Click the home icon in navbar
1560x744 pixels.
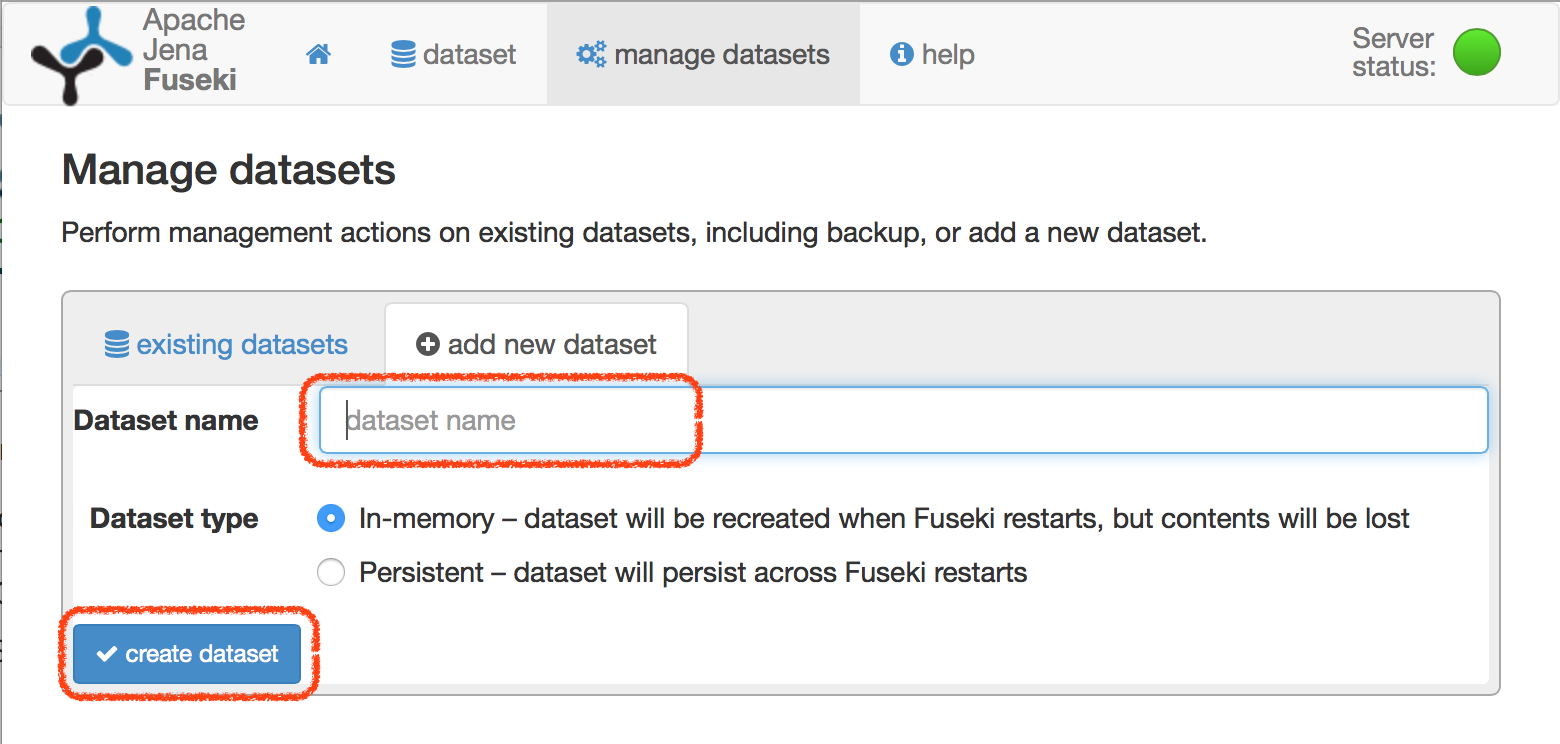[318, 54]
